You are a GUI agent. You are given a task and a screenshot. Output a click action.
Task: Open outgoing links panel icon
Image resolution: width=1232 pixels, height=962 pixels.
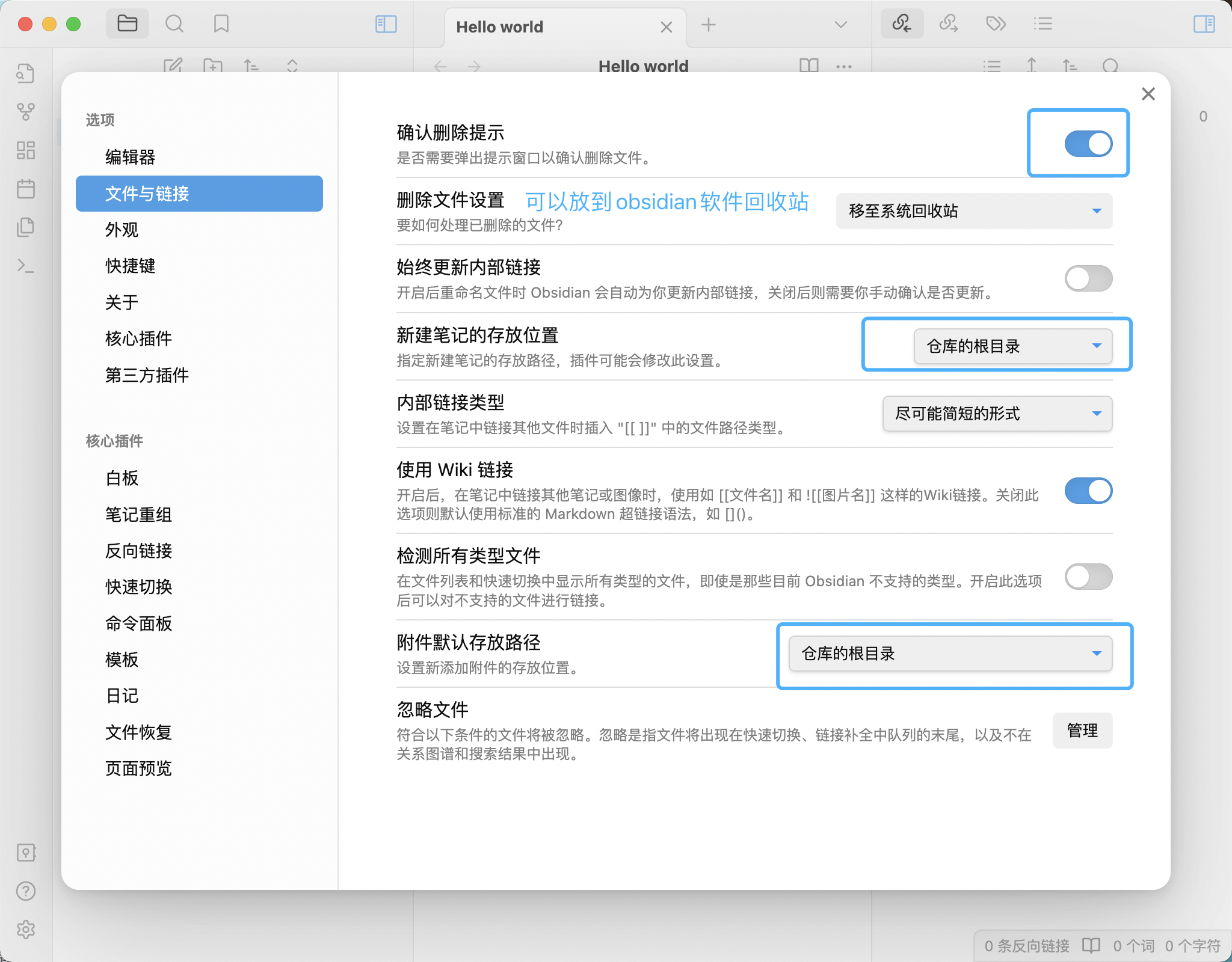(x=949, y=24)
